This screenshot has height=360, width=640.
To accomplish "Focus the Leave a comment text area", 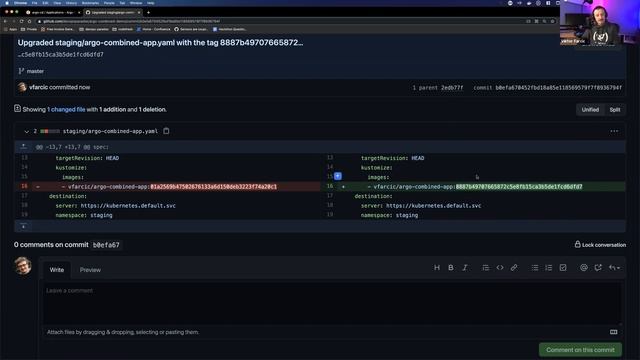I will (x=332, y=302).
